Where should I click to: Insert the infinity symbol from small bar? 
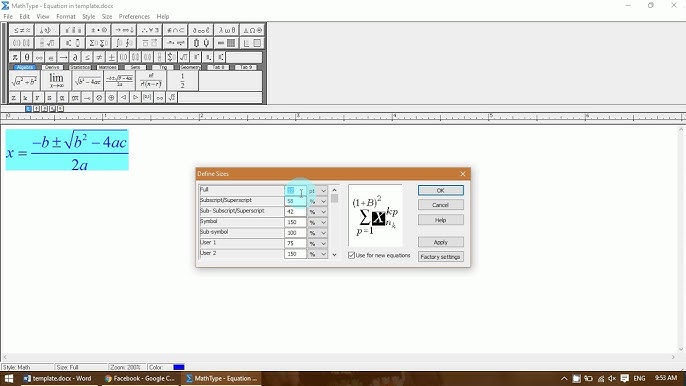click(39, 57)
